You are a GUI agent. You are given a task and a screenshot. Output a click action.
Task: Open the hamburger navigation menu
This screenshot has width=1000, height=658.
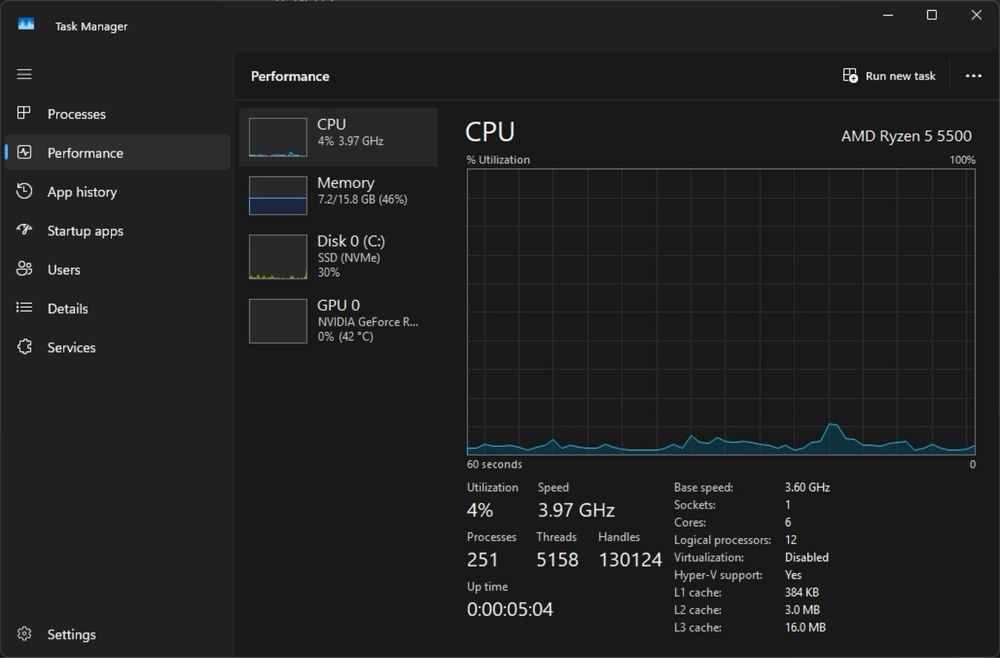[x=24, y=75]
